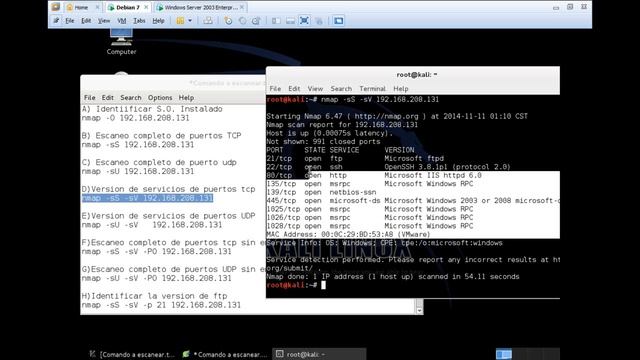640x360 pixels.
Task: Click 'B) Escaneo completo de puertos TCP' line
Action: click(162, 136)
